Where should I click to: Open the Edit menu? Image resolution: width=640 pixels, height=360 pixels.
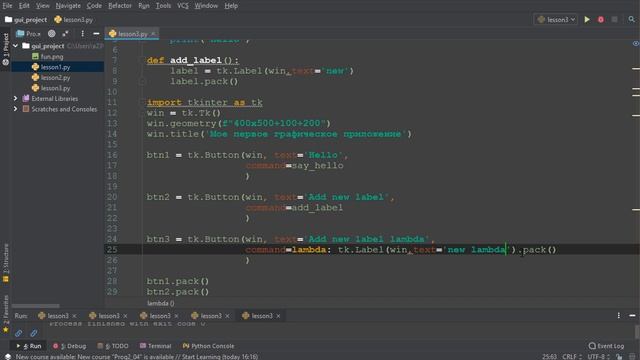pos(24,6)
